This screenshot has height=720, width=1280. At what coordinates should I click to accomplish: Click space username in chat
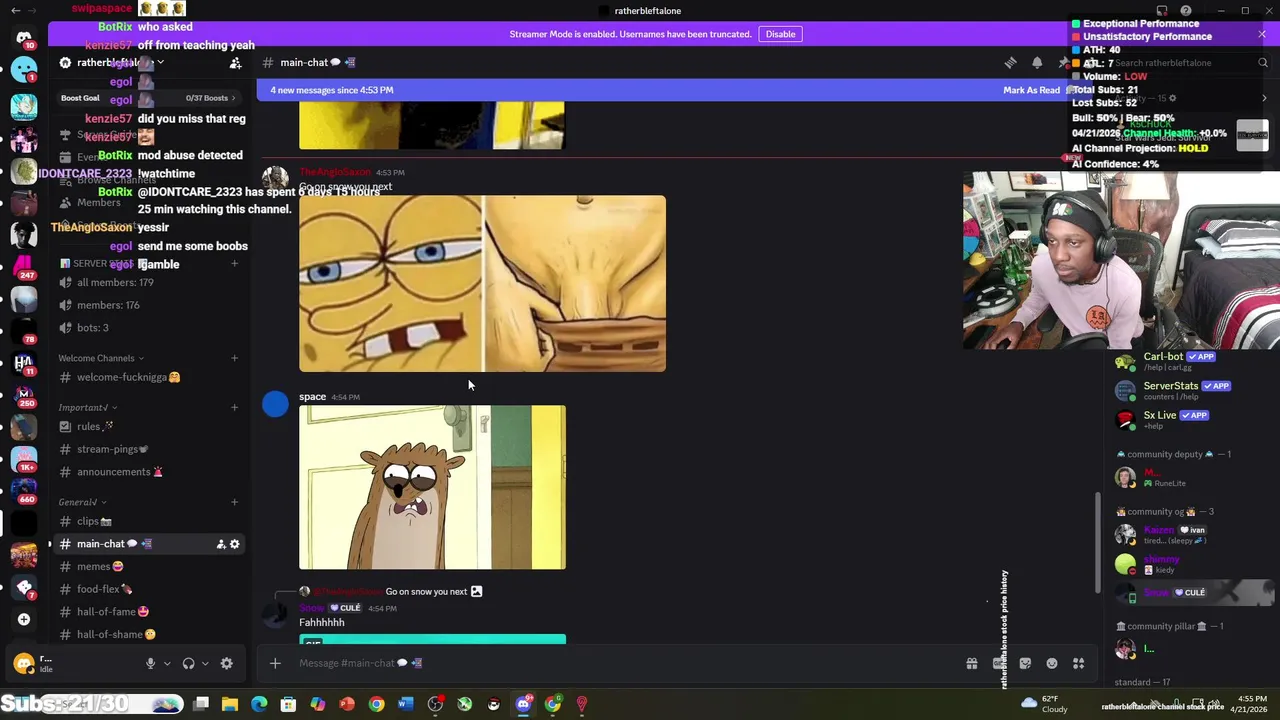pos(312,397)
